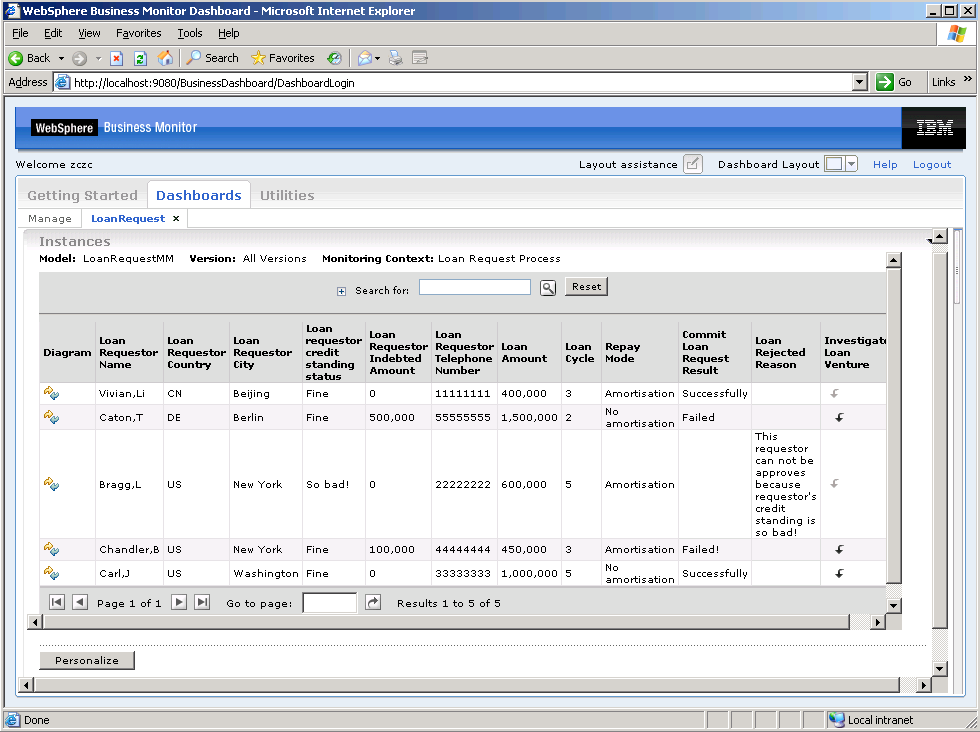
Task: Click the Help link in the dashboard header
Action: pyautogui.click(x=885, y=164)
